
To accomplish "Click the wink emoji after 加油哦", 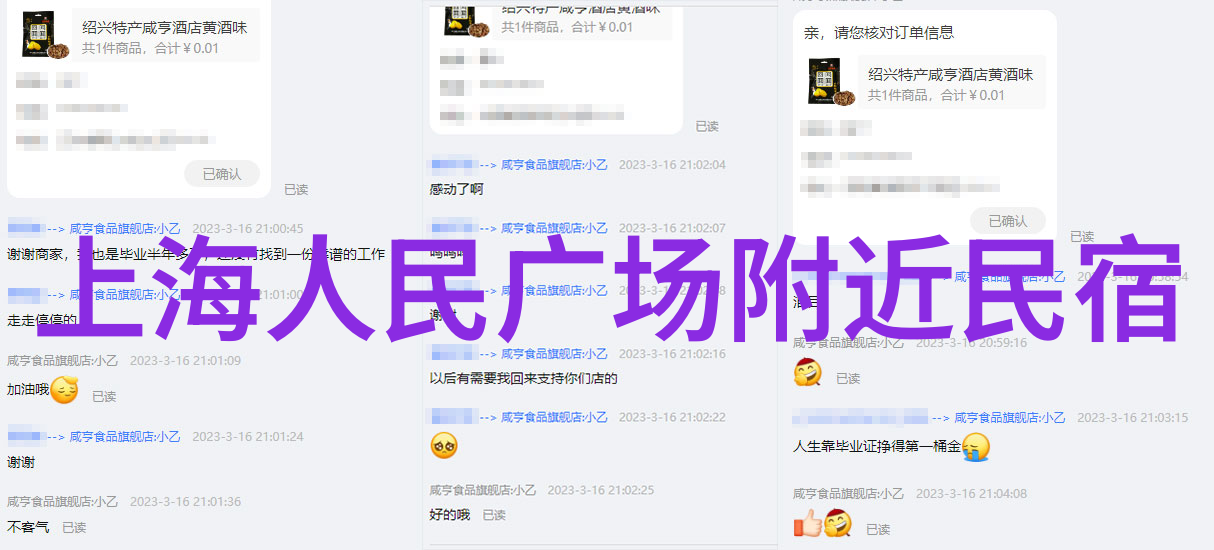I will click(x=64, y=390).
